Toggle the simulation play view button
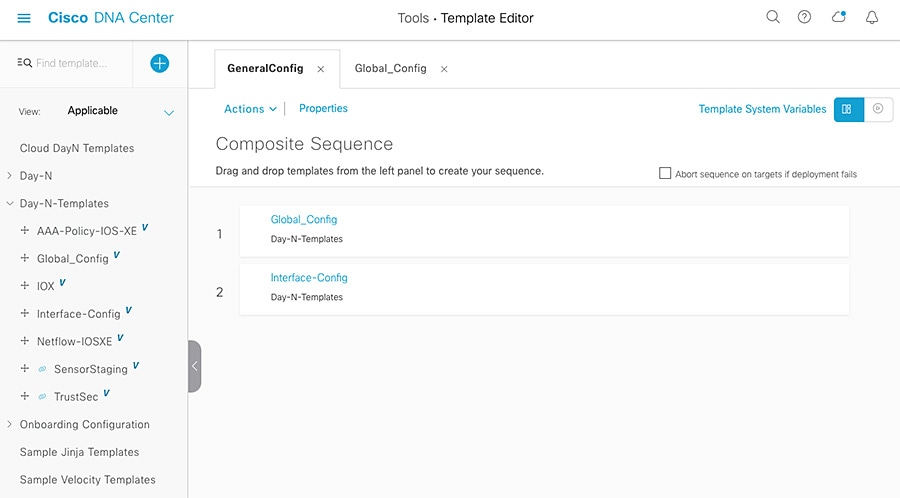900x498 pixels. pos(878,109)
